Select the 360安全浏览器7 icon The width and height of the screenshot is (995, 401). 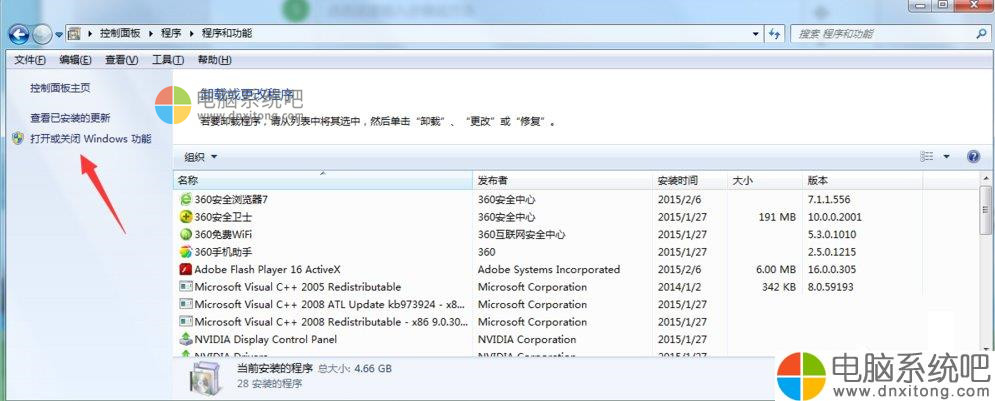pos(186,199)
